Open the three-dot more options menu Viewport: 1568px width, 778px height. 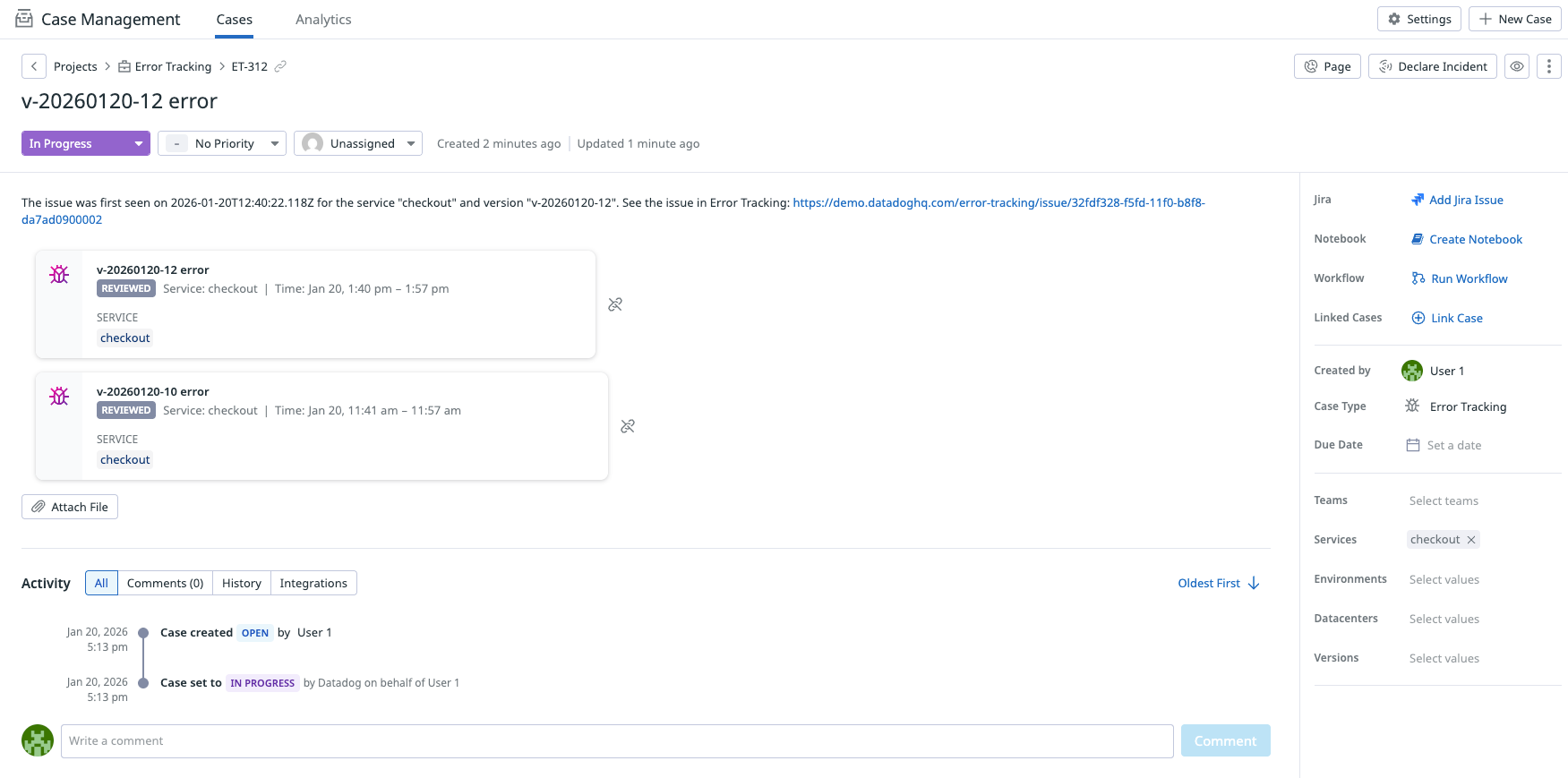[1548, 66]
